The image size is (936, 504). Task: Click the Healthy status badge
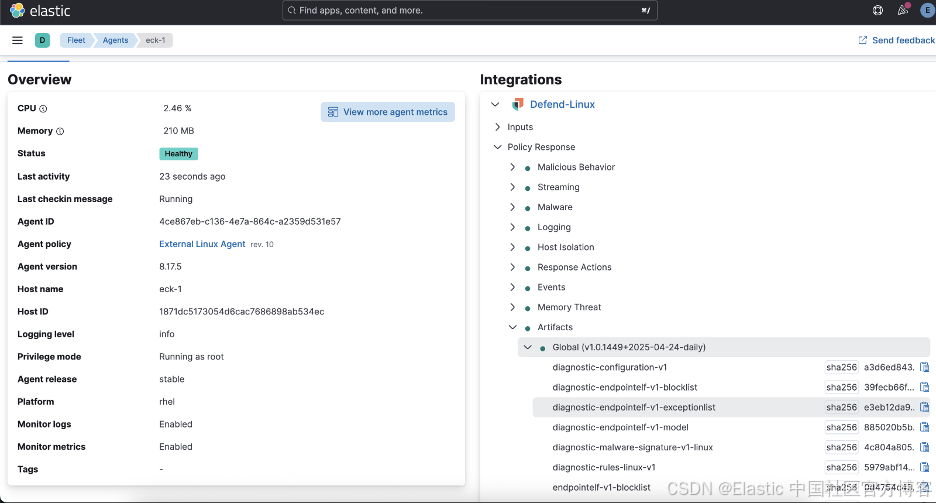point(178,153)
